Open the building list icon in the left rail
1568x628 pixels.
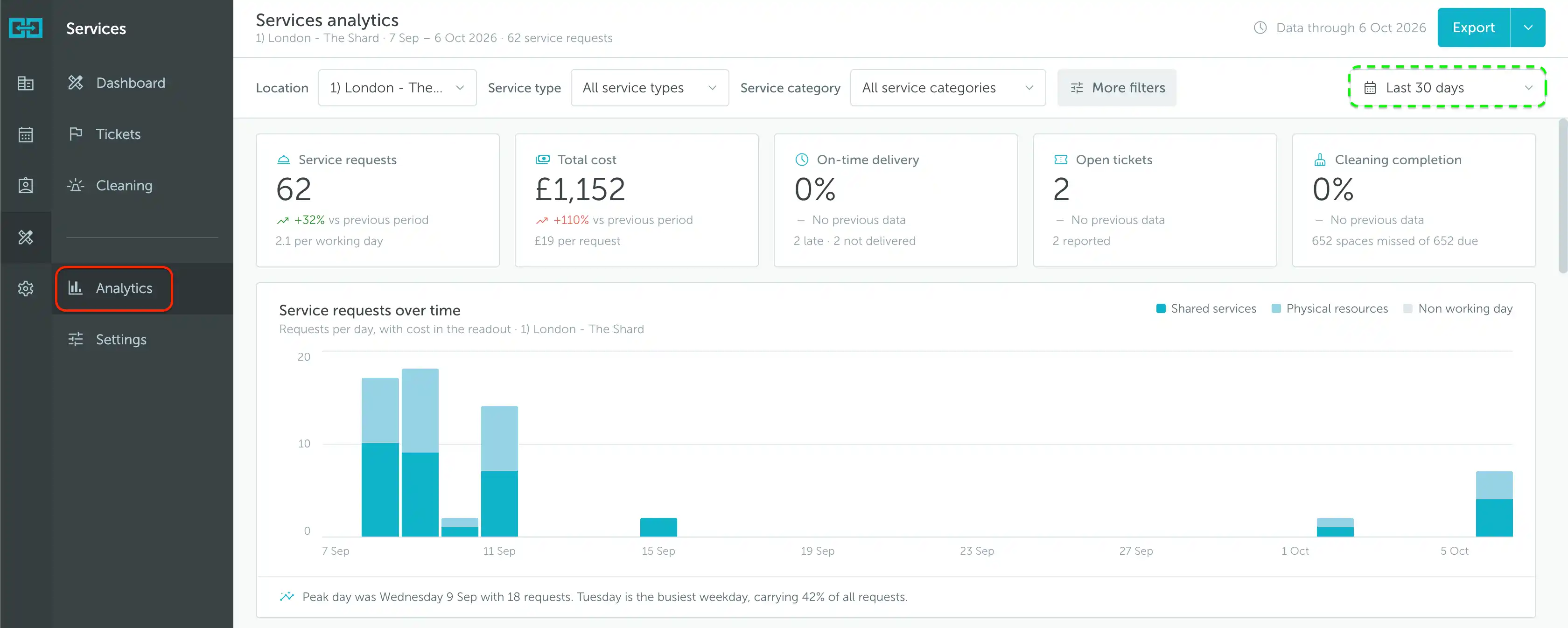(x=26, y=84)
